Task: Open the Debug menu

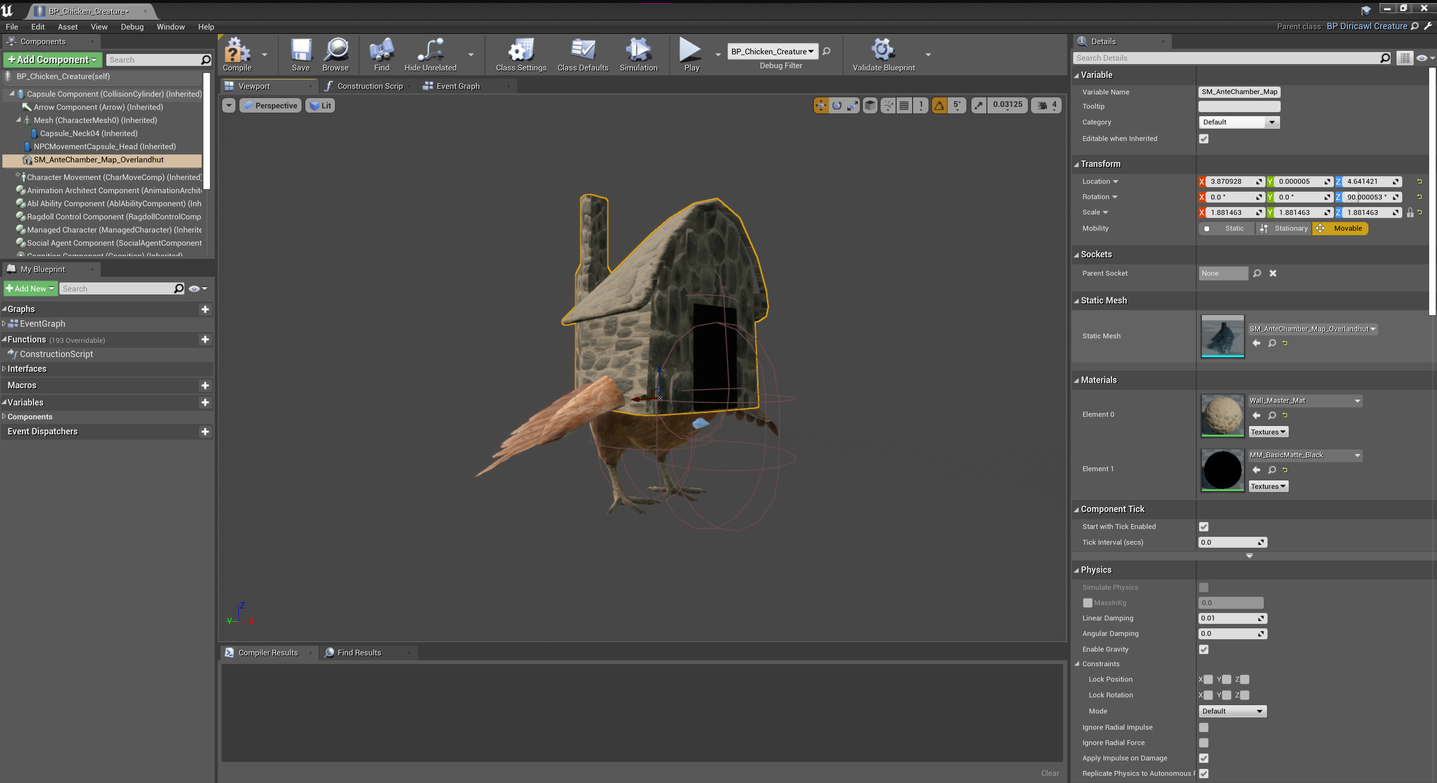Action: 131,27
